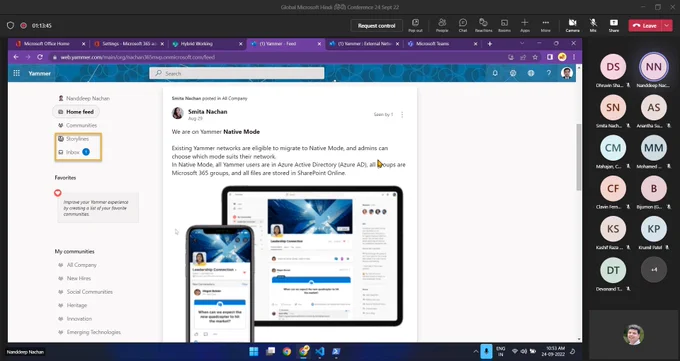Open the Share content tray
680x361 pixels.
[614, 25]
